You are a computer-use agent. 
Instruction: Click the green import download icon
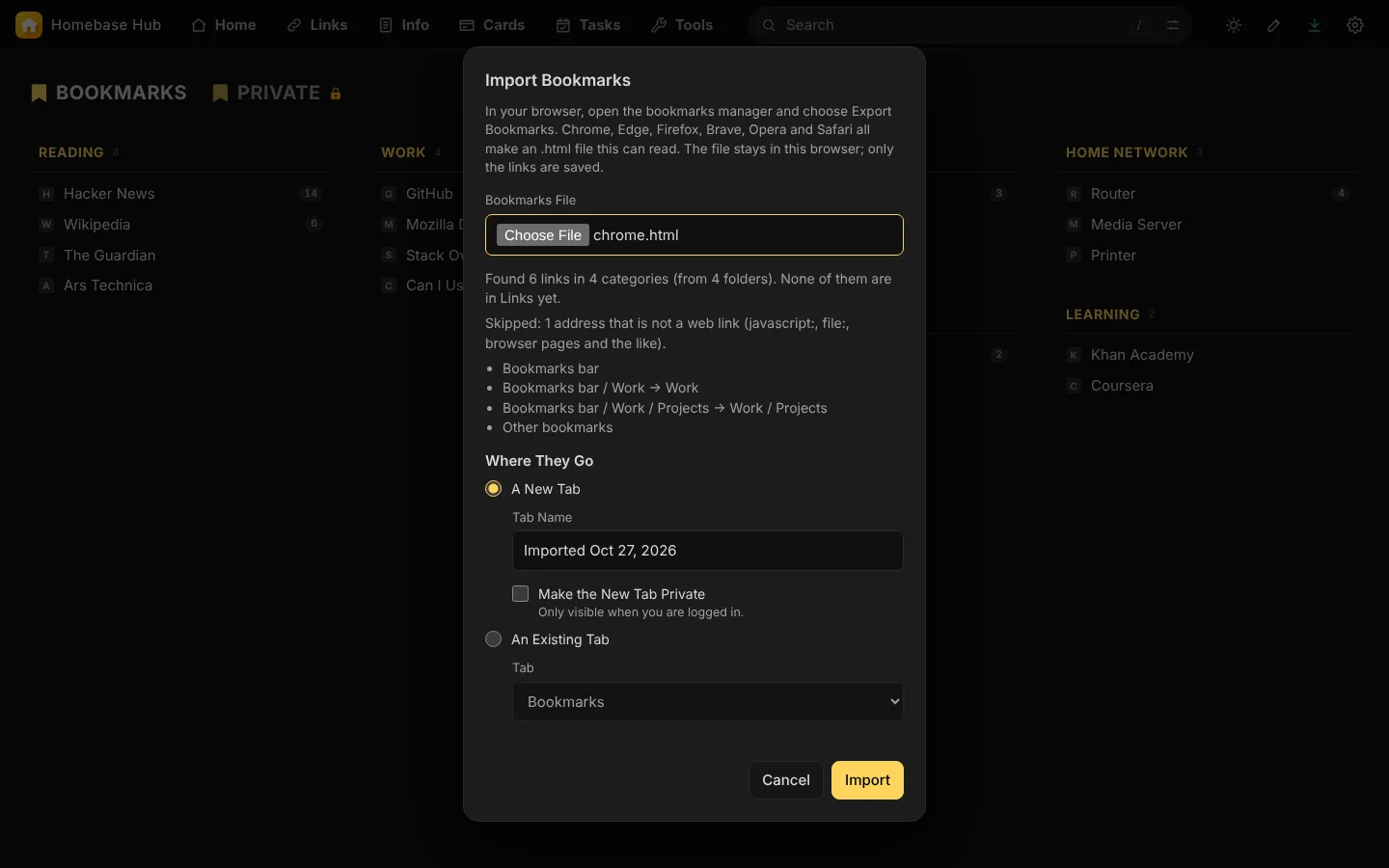1315,25
